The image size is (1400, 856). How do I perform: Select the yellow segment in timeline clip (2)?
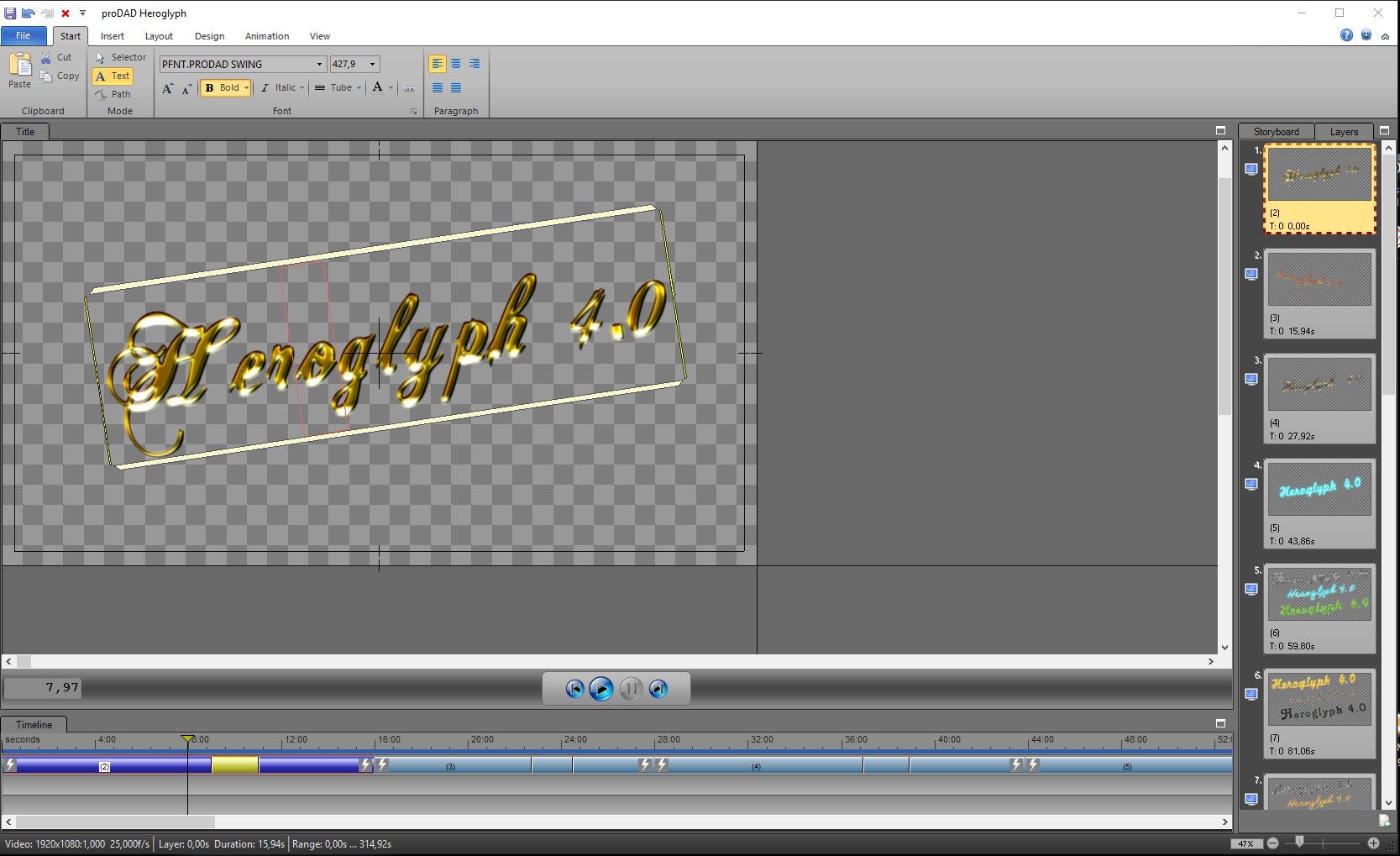point(235,765)
